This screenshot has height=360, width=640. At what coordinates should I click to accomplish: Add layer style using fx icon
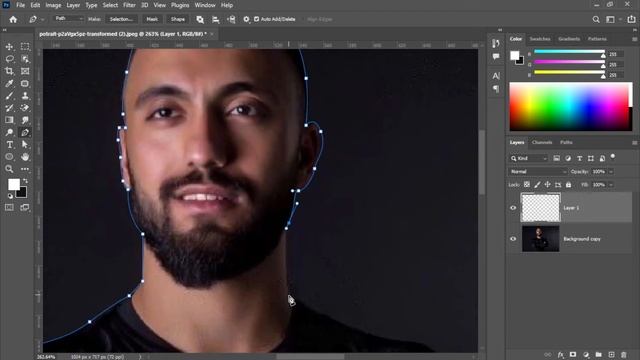tap(561, 355)
